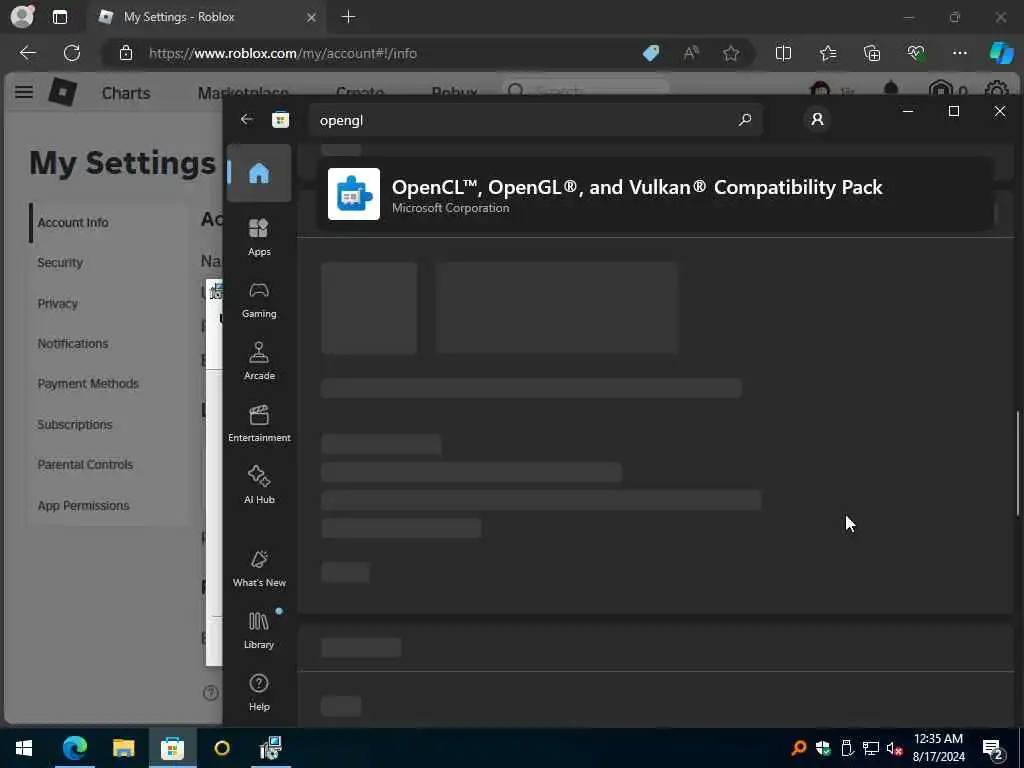1024x768 pixels.
Task: Click the Edge address bar URL
Action: 282,54
